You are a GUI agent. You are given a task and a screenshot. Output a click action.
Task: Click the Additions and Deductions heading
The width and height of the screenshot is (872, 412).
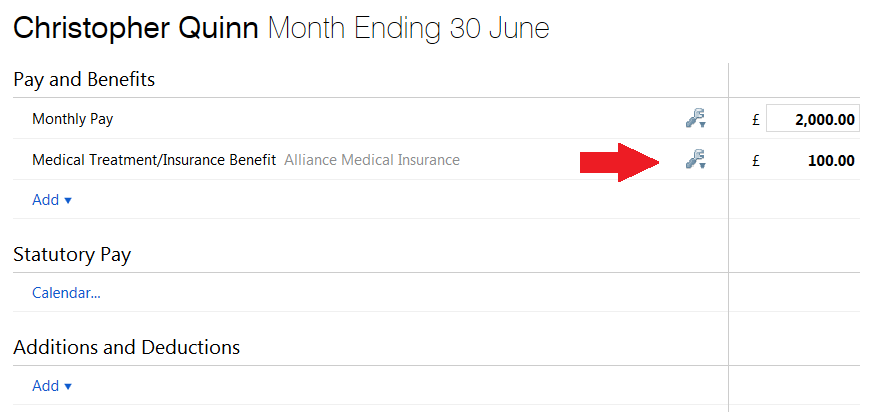127,348
